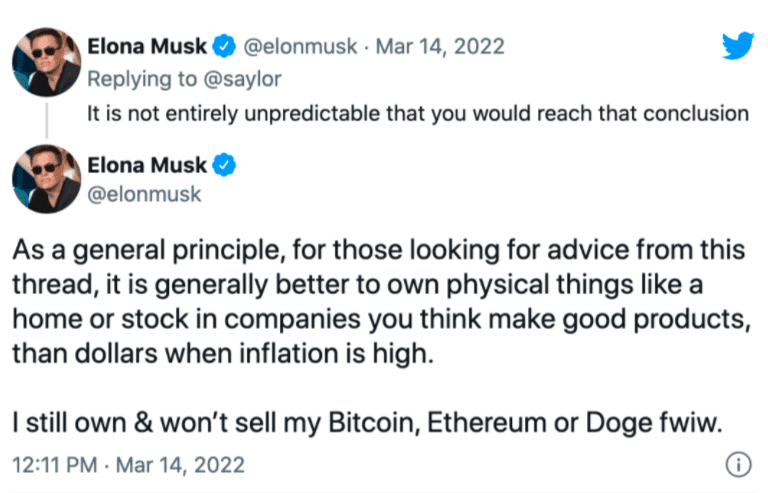
Task: Click verified badge beside main tweet's author name
Action: click(x=225, y=165)
